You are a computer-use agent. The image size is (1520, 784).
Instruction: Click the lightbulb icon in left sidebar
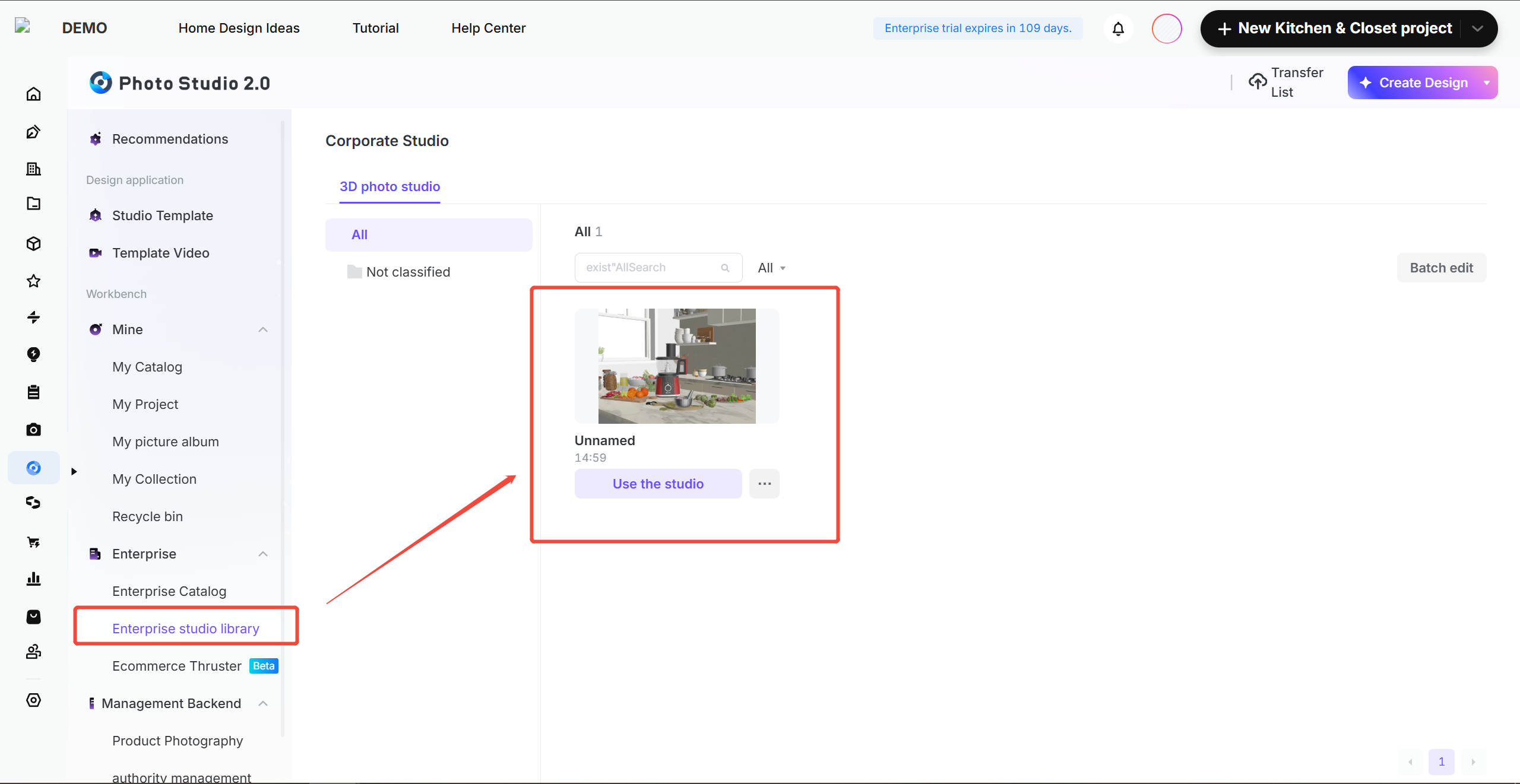34,354
